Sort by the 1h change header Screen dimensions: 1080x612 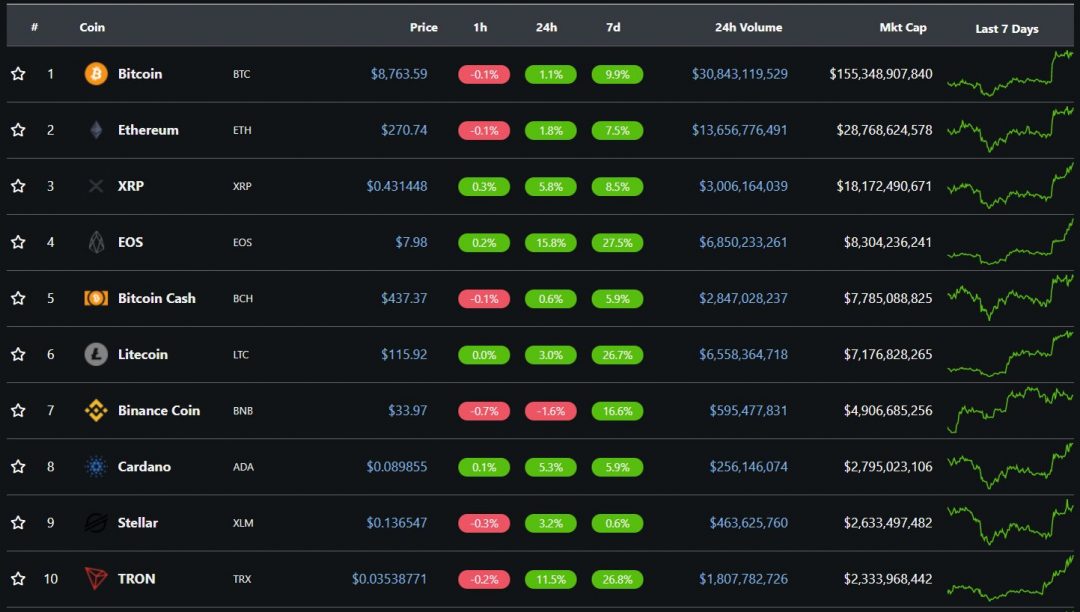point(480,27)
